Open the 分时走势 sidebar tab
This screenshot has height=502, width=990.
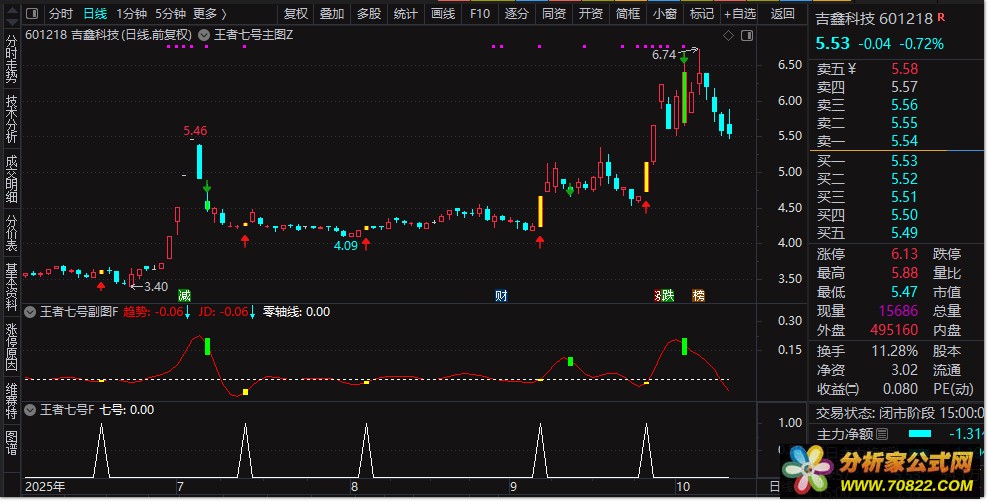pos(11,58)
